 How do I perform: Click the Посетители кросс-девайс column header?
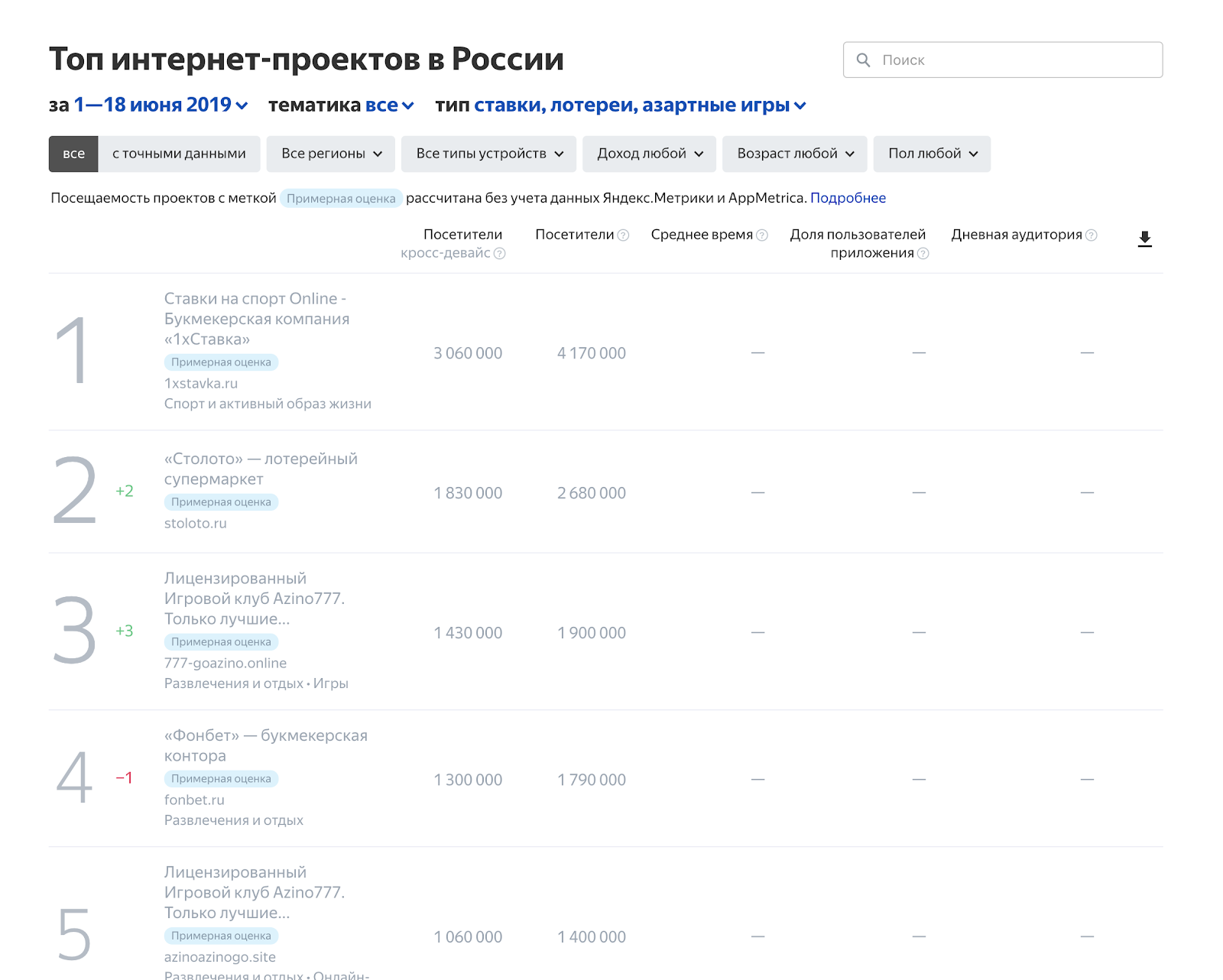(453, 243)
